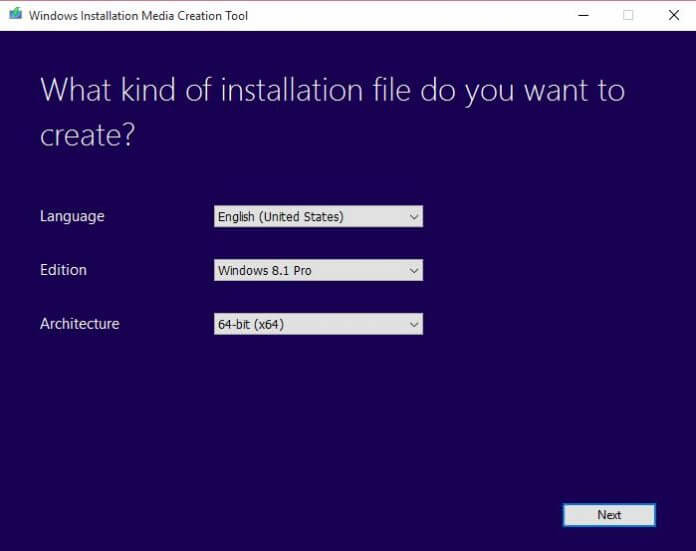Click the Media Creation Tool title bar icon
The image size is (696, 551).
coord(16,14)
